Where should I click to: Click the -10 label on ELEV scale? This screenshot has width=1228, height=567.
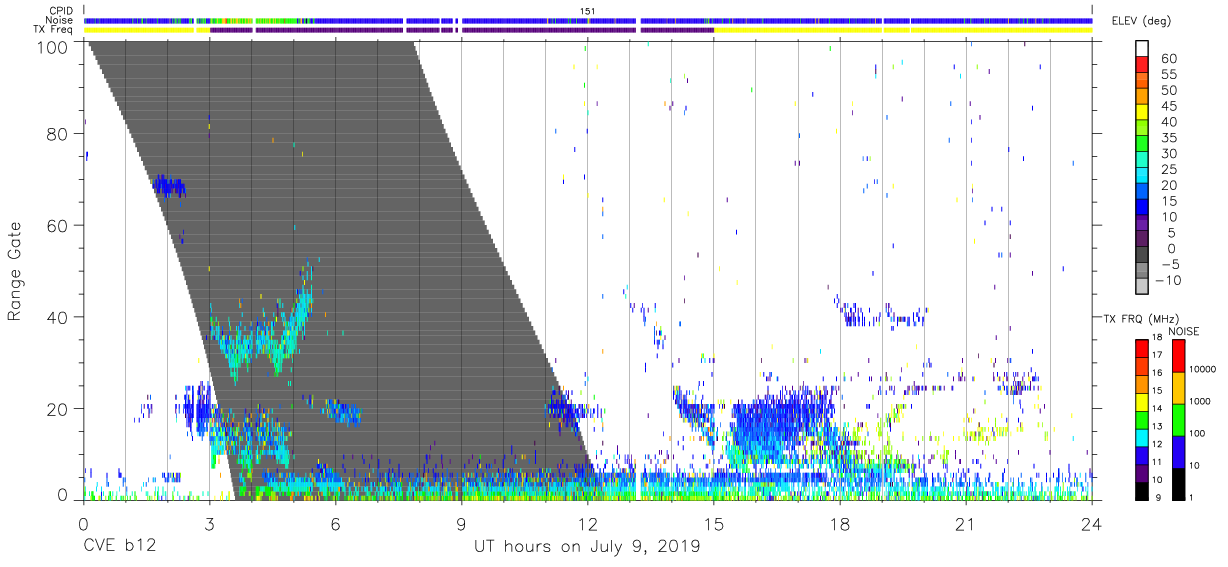click(1169, 280)
